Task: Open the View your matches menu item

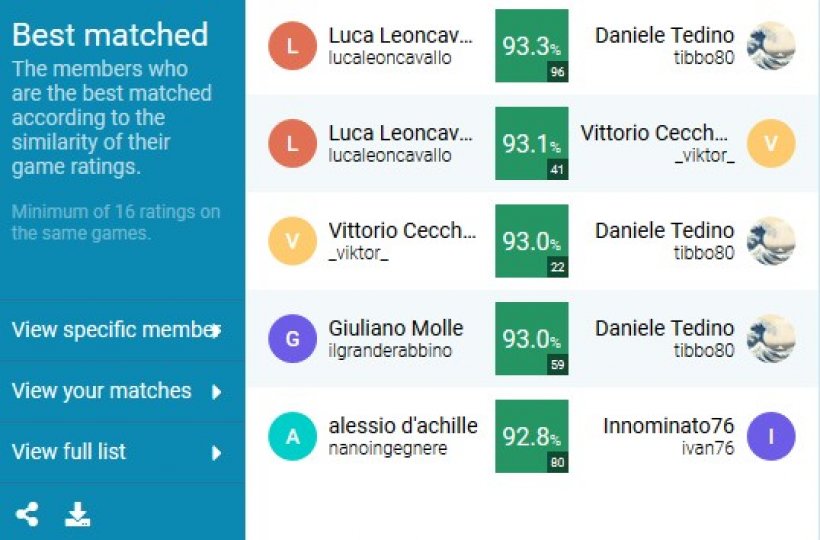Action: (122, 392)
